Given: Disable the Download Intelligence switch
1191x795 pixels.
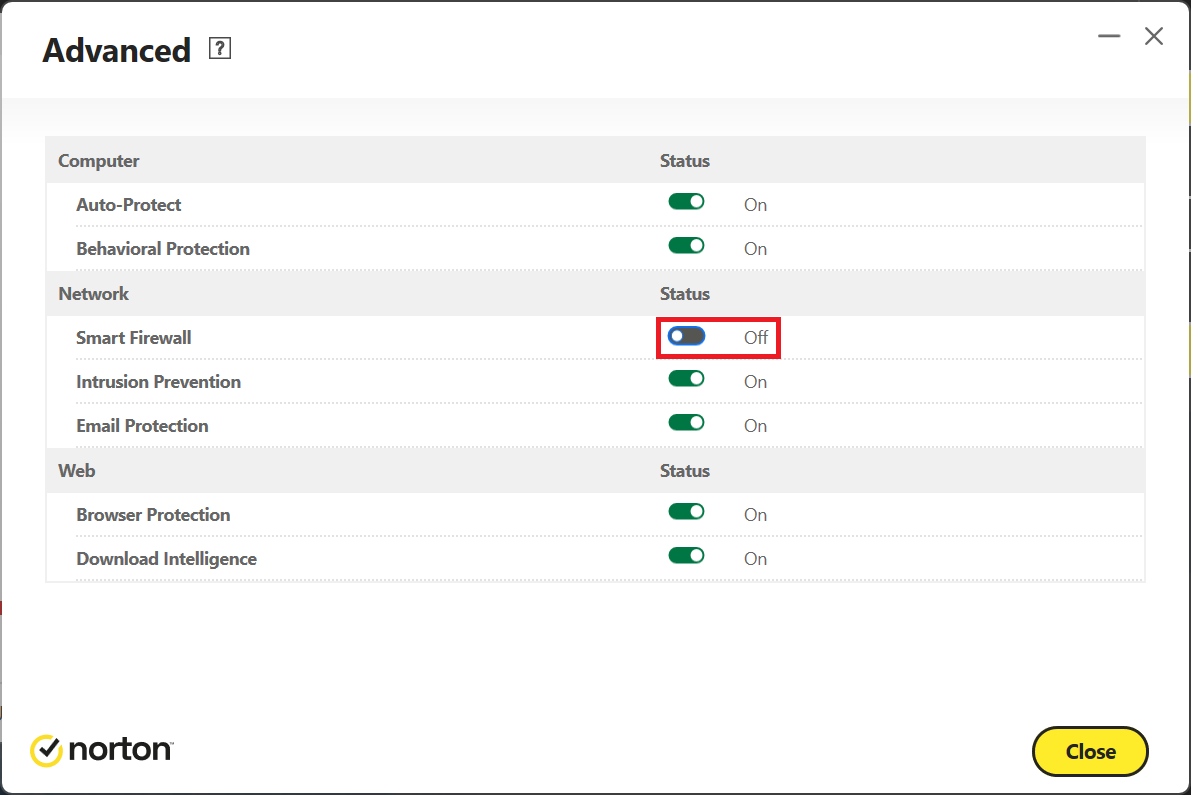Looking at the screenshot, I should (x=686, y=556).
